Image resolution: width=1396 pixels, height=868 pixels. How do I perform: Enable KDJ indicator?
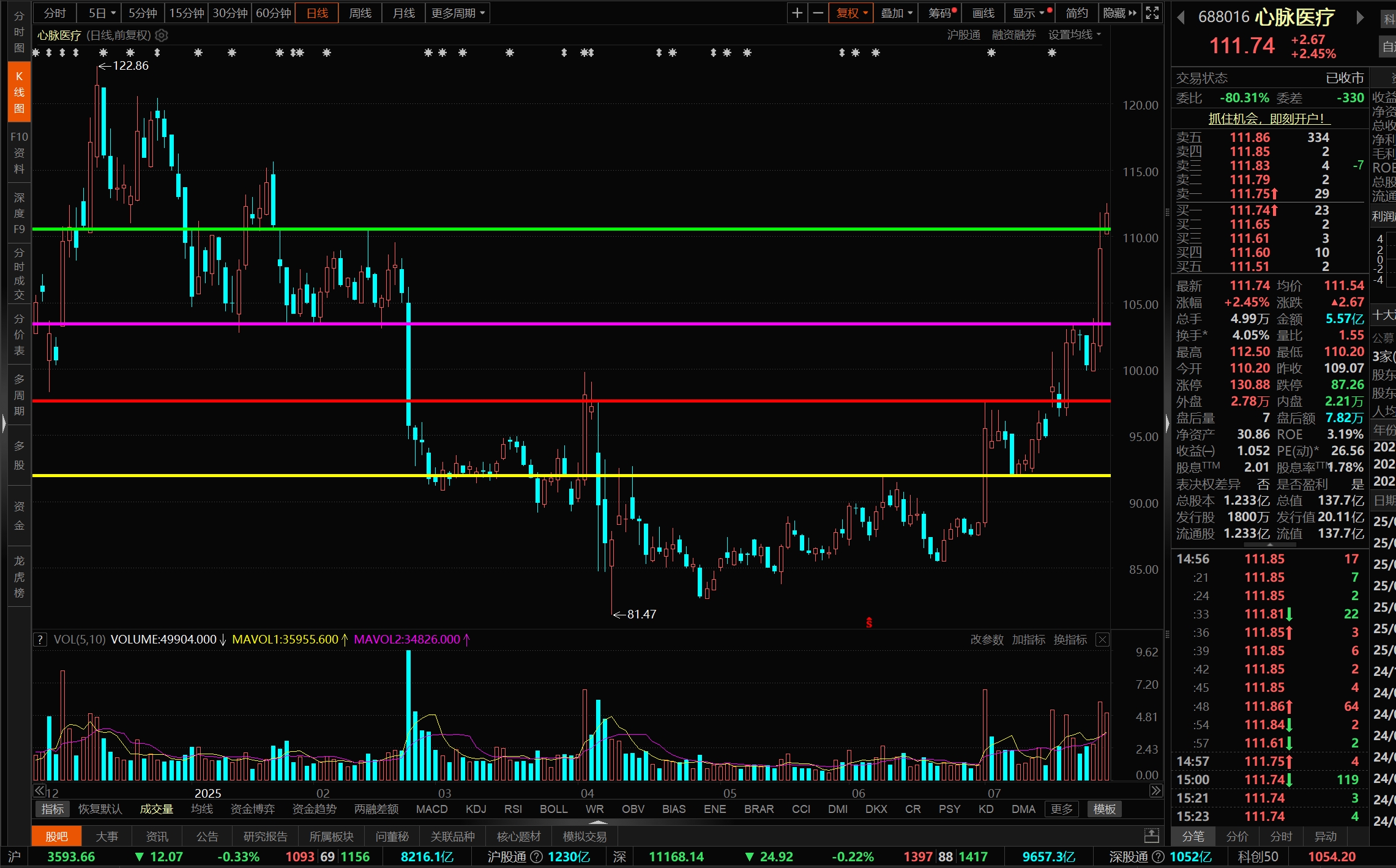476,809
